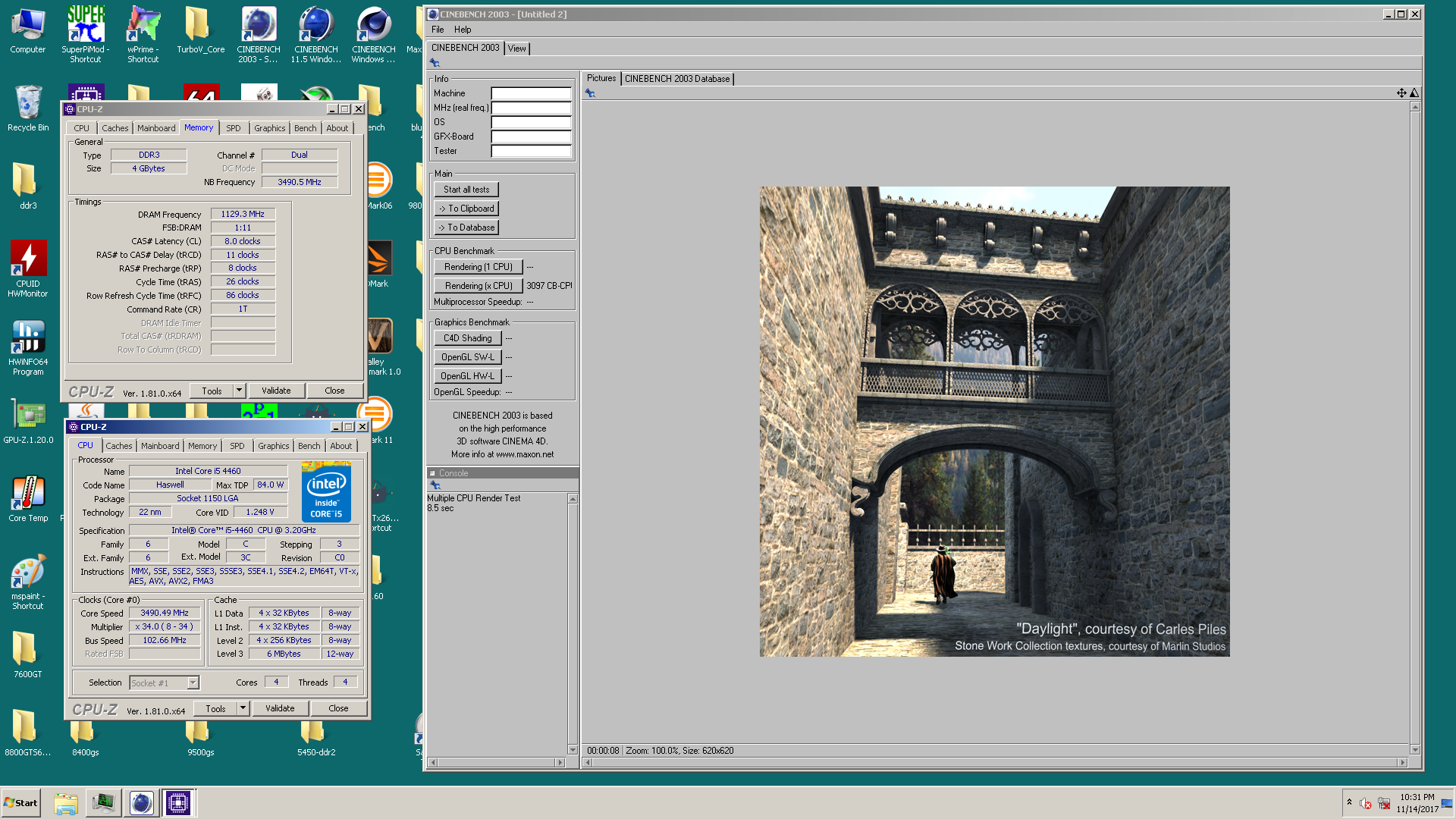This screenshot has width=1456, height=819.
Task: Open Bench tab in lower CPU-Z window
Action: [309, 446]
